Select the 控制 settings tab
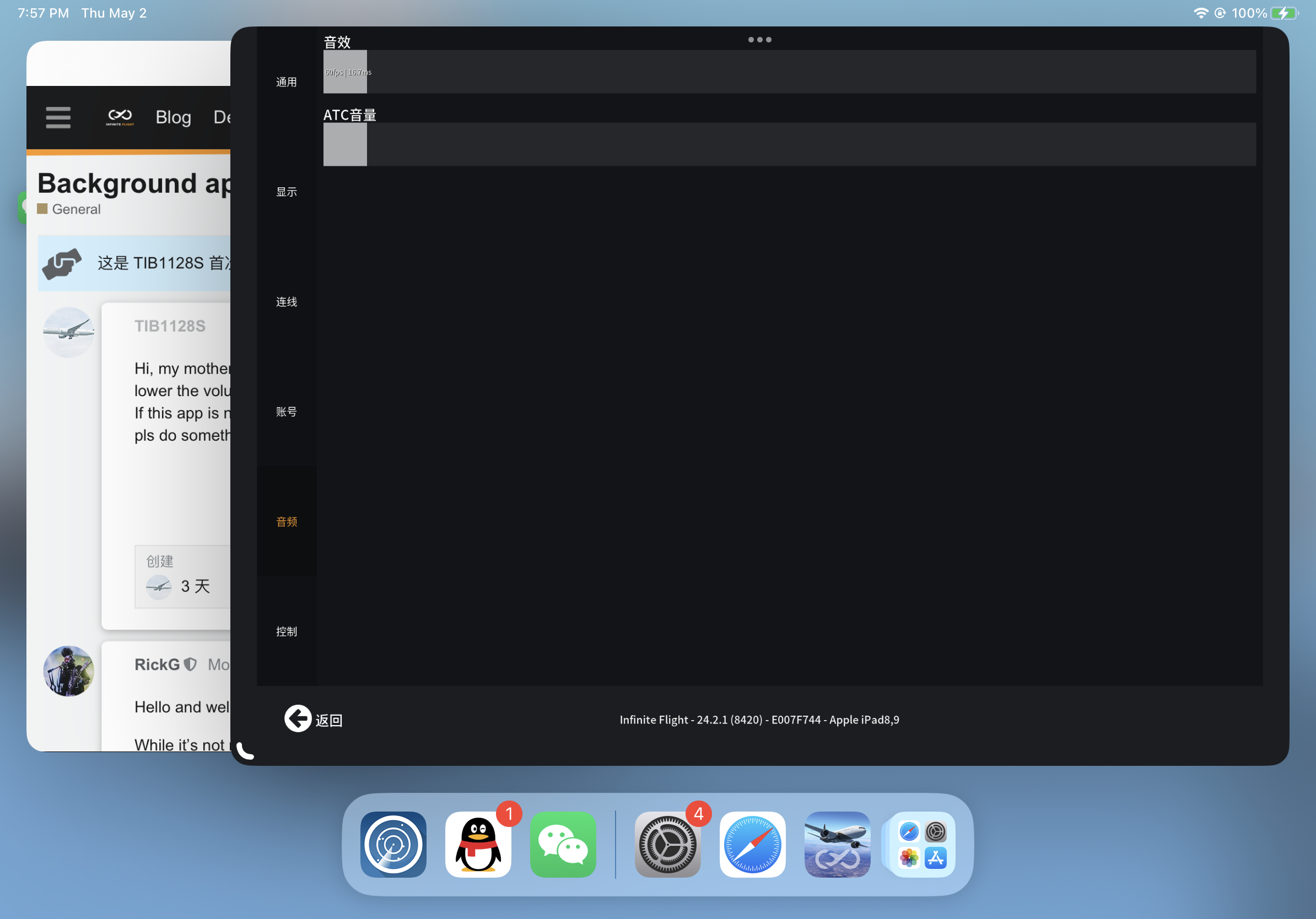 pyautogui.click(x=286, y=631)
